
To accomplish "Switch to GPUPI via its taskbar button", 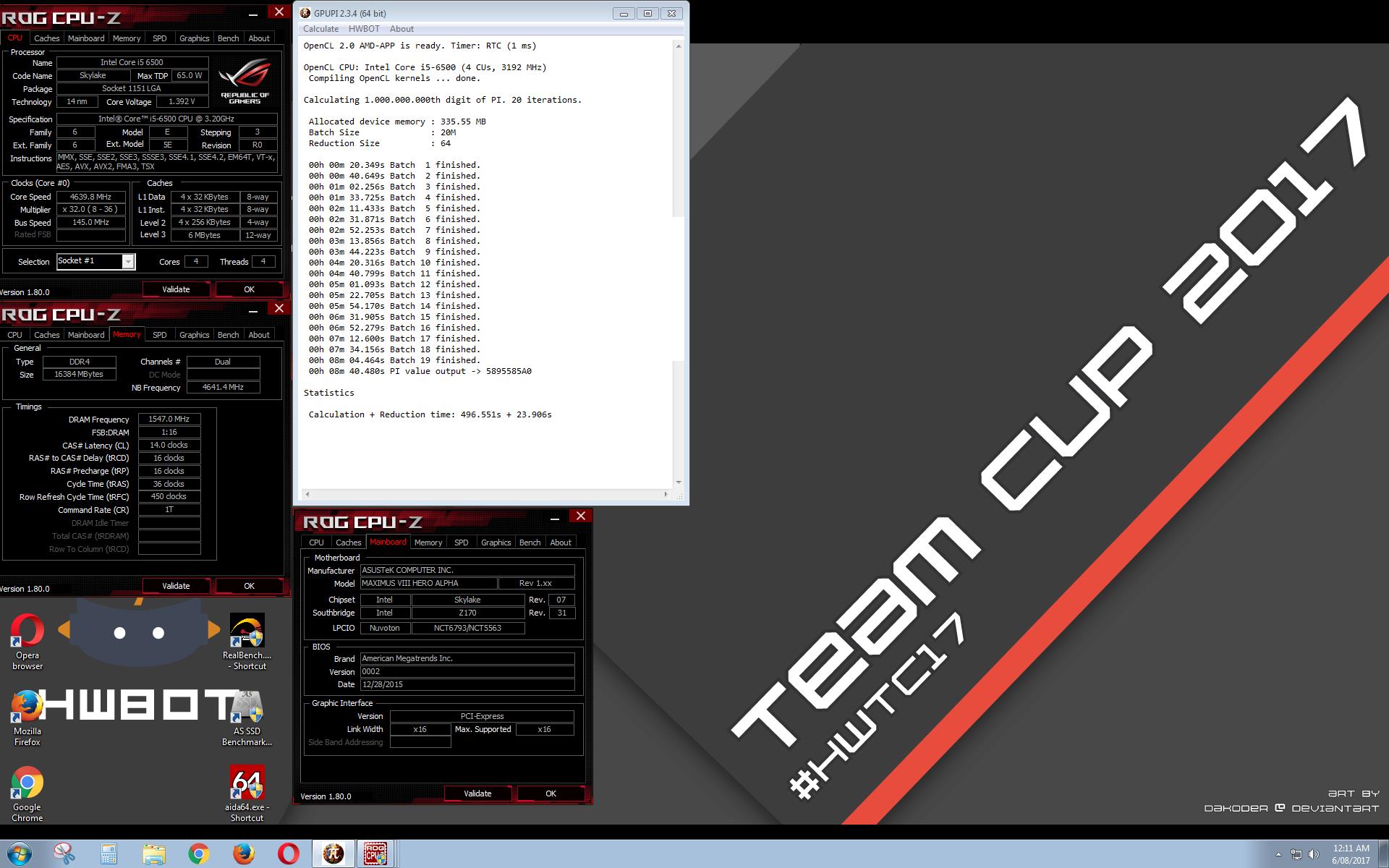I will pos(333,854).
